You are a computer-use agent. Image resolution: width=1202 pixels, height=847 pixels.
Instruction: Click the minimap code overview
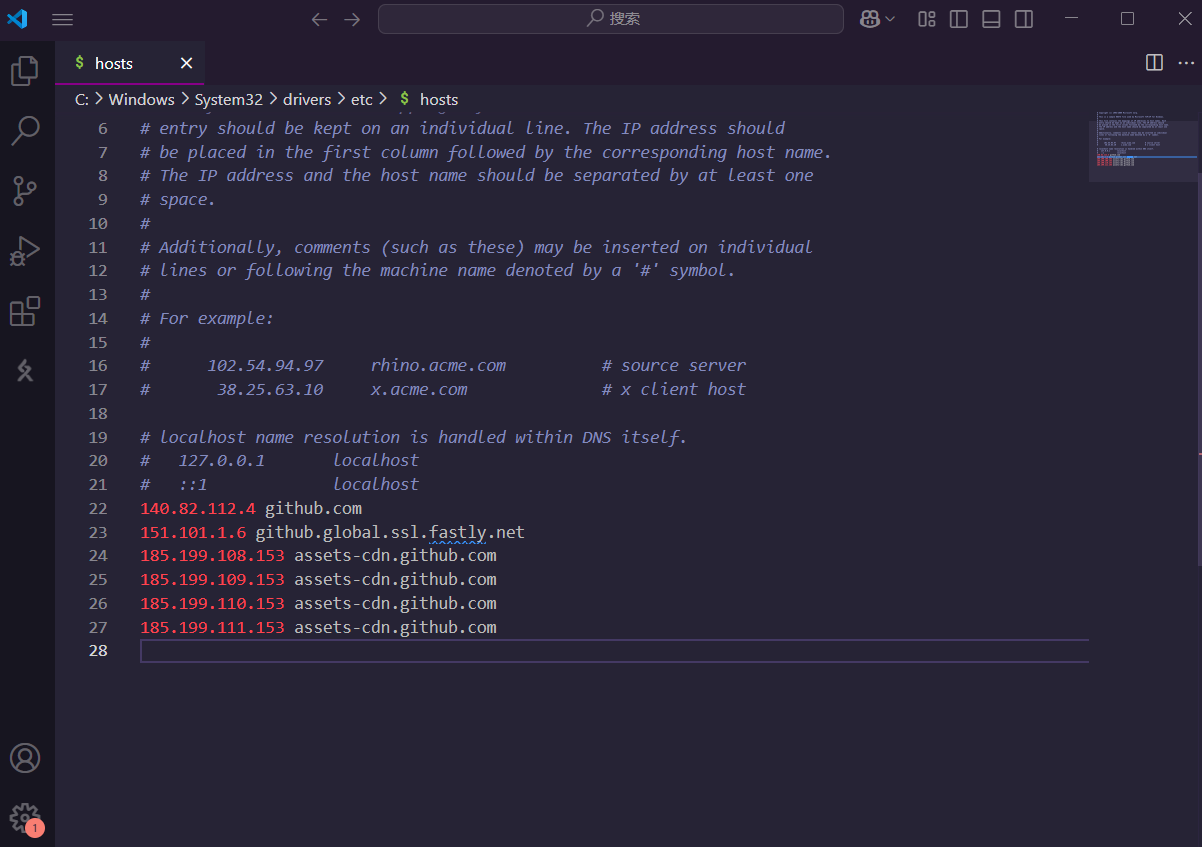pyautogui.click(x=1143, y=148)
